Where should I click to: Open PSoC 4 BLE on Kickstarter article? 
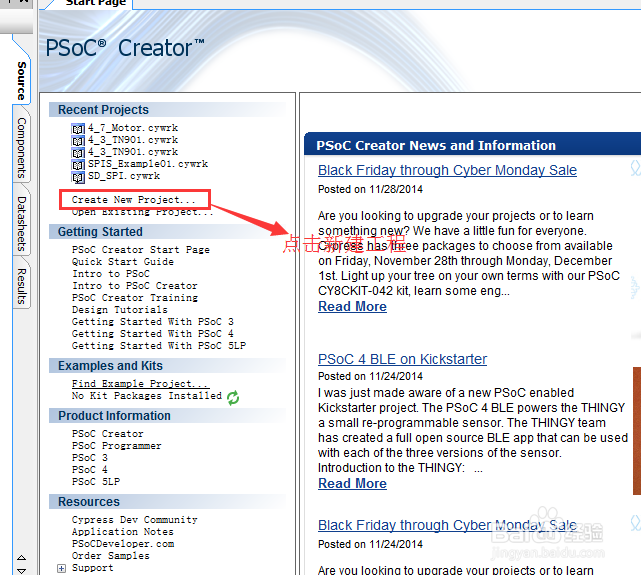point(402,359)
